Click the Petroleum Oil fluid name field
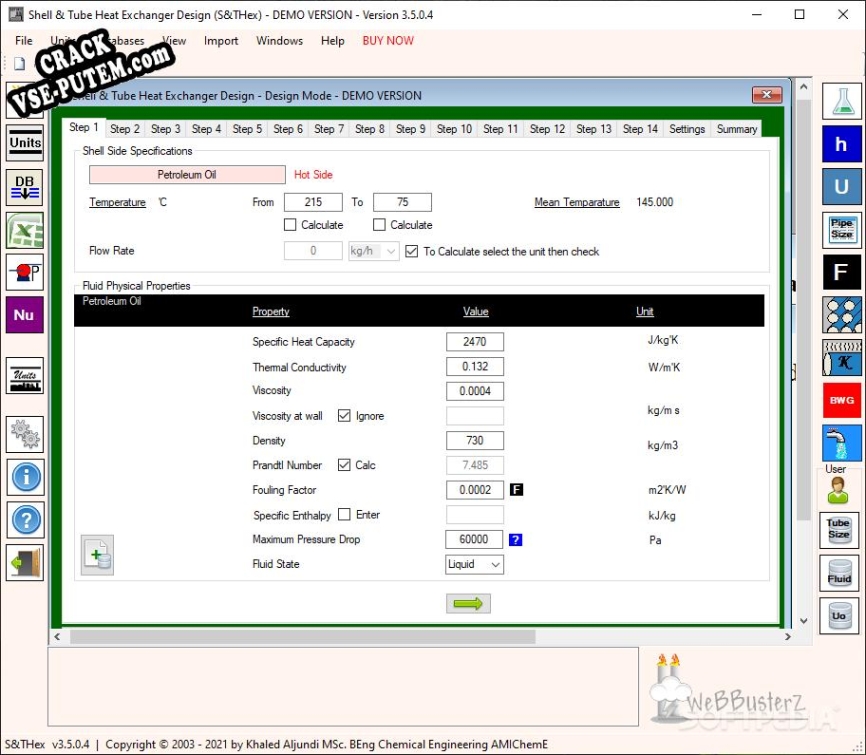The width and height of the screenshot is (866, 755). click(187, 175)
